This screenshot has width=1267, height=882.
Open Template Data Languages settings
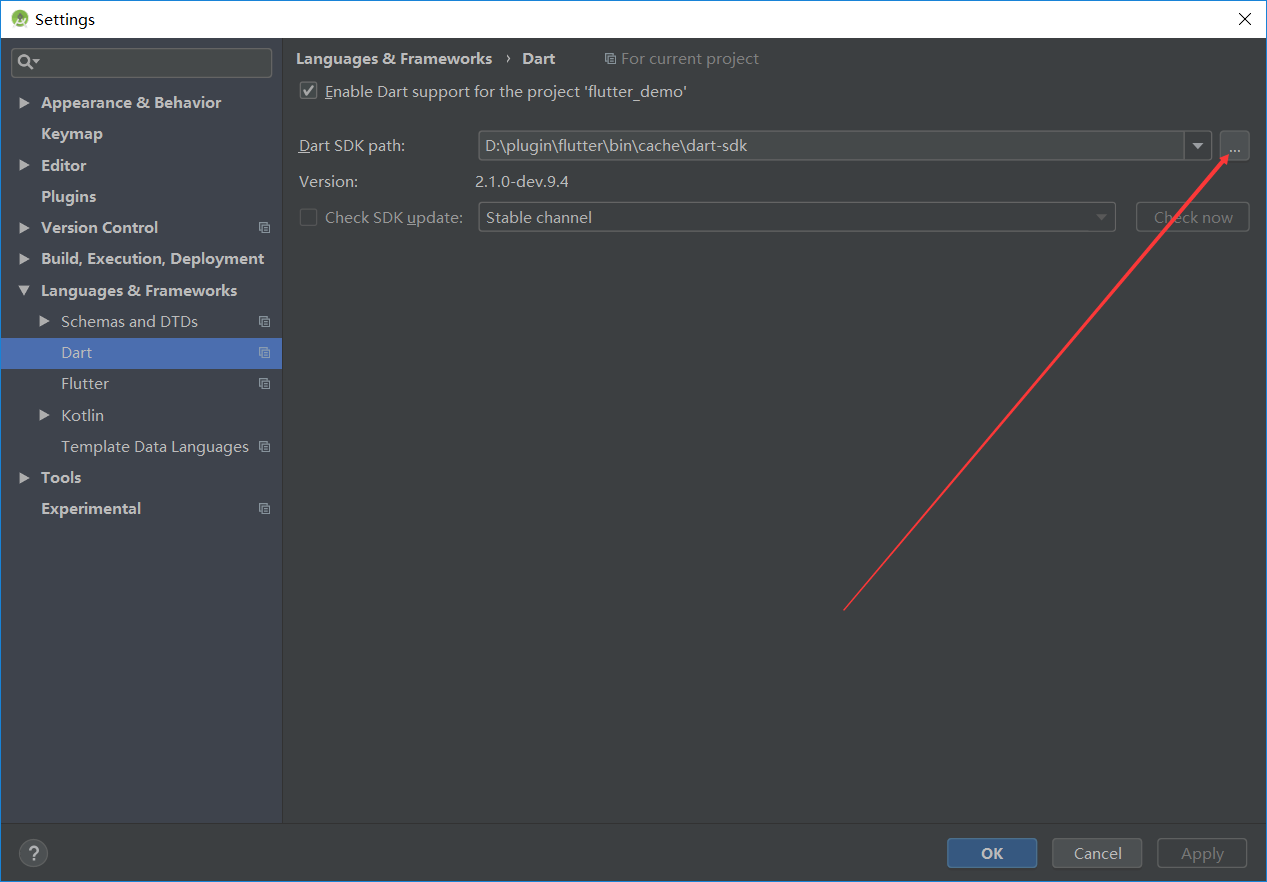[155, 447]
